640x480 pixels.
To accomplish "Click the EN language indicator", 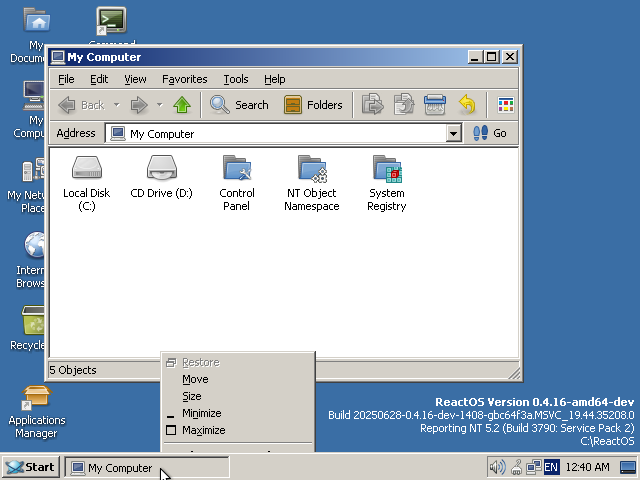I will coord(551,467).
